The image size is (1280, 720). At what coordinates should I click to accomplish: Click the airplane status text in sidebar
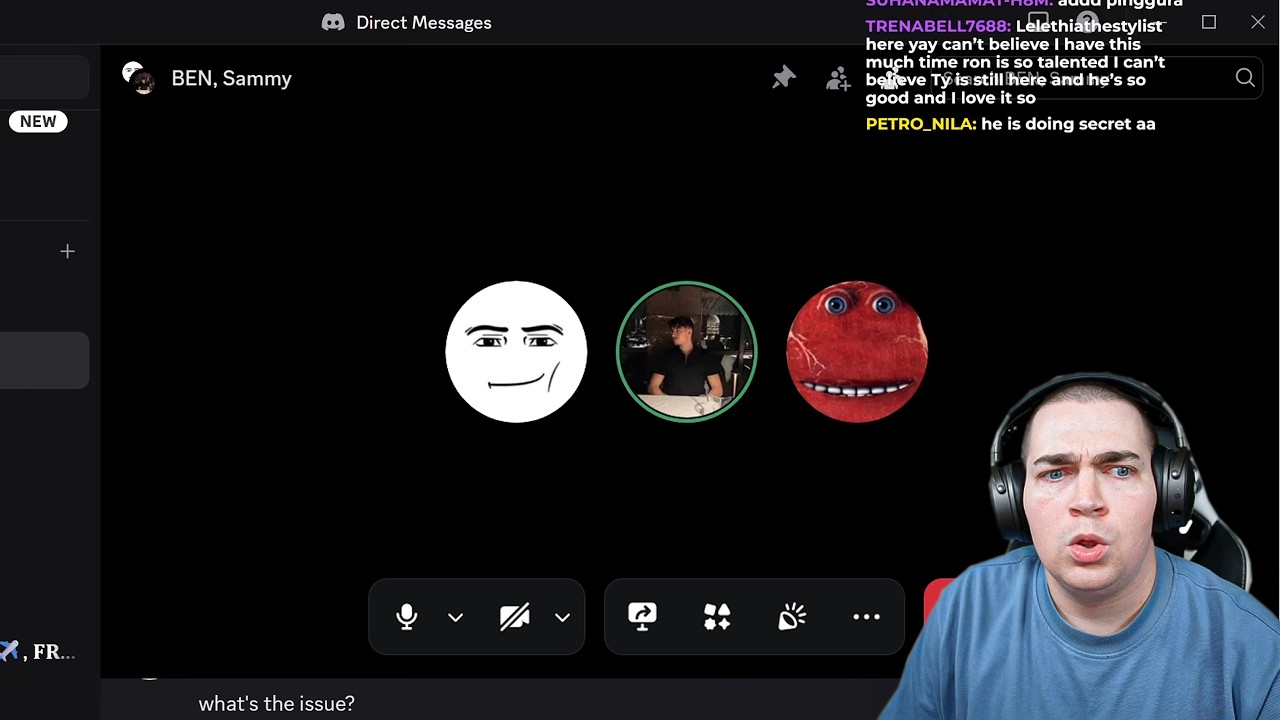coord(38,652)
